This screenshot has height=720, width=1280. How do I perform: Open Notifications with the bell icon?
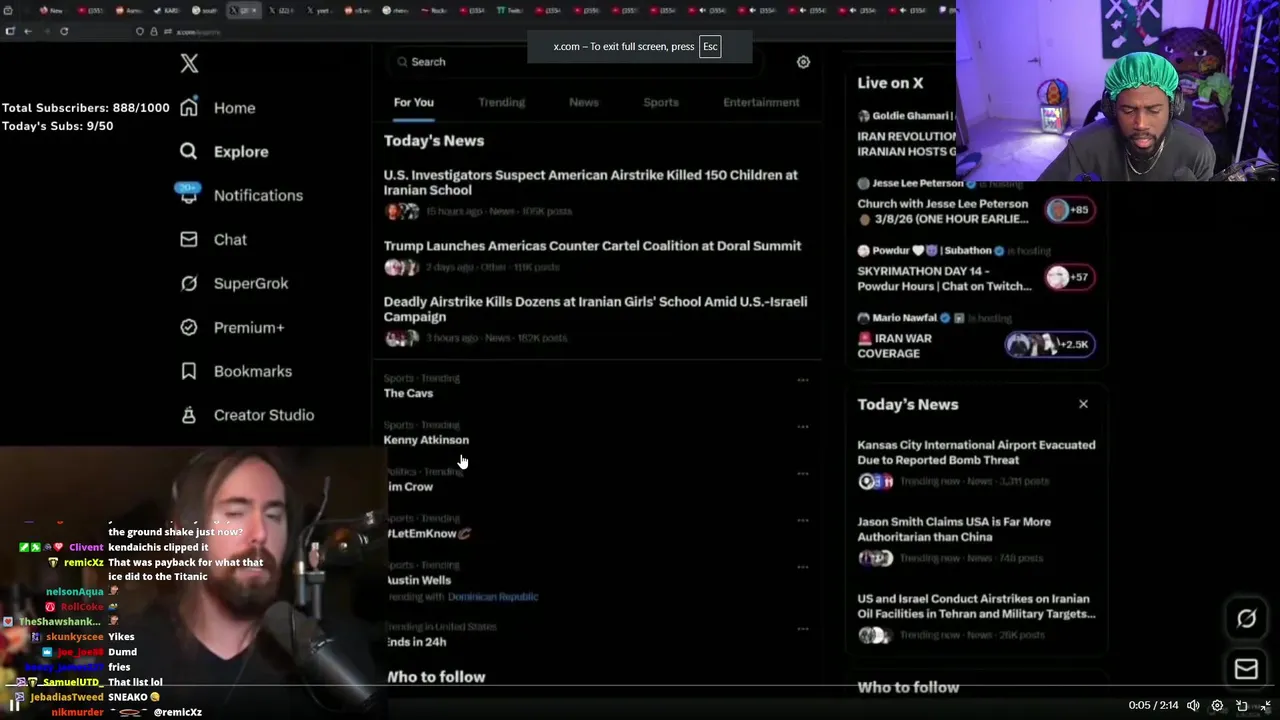tap(241, 195)
